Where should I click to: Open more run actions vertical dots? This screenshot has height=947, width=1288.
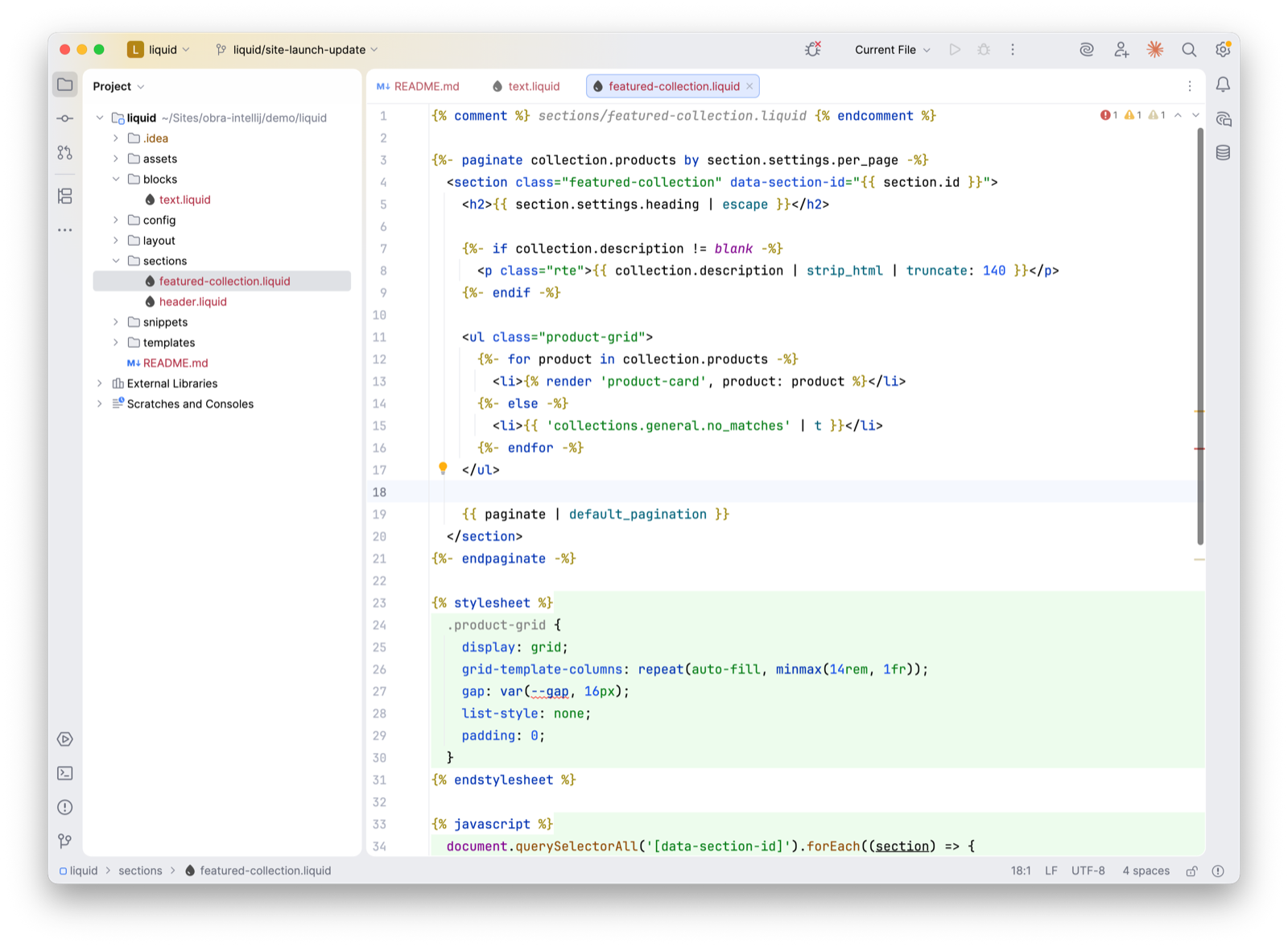1013,49
